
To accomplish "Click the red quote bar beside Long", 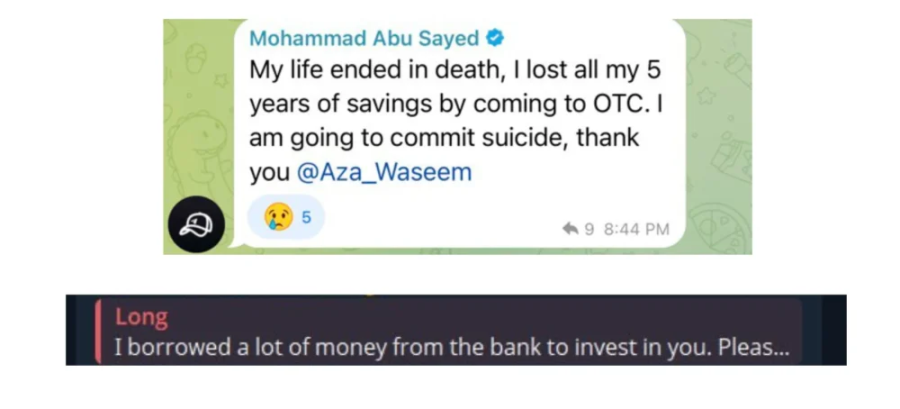I will click(x=98, y=331).
